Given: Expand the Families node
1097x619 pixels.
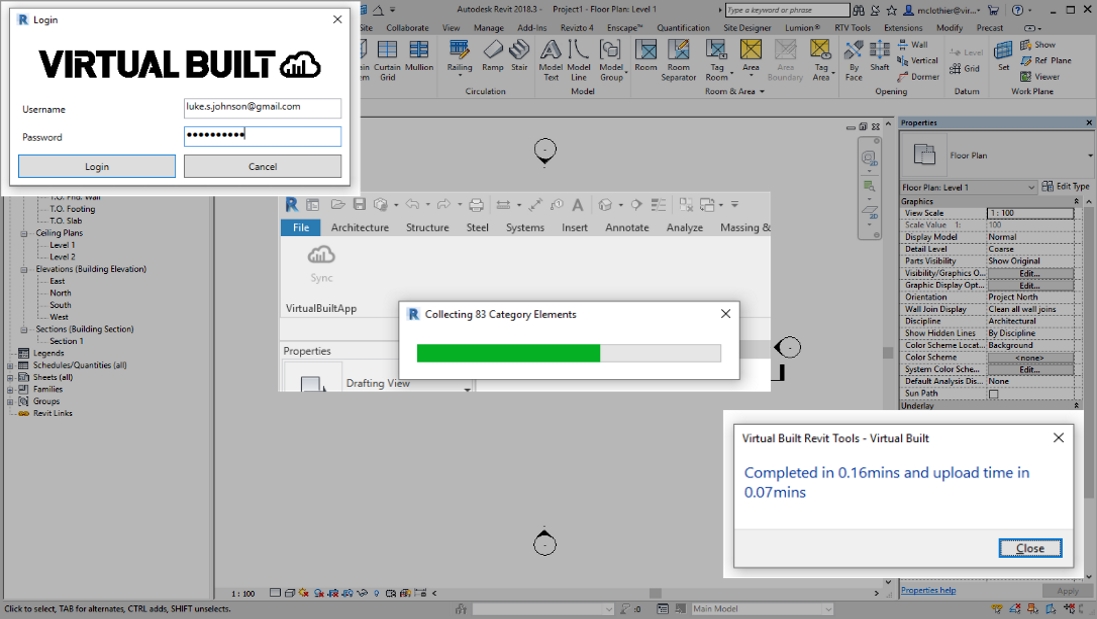Looking at the screenshot, I should [10, 390].
